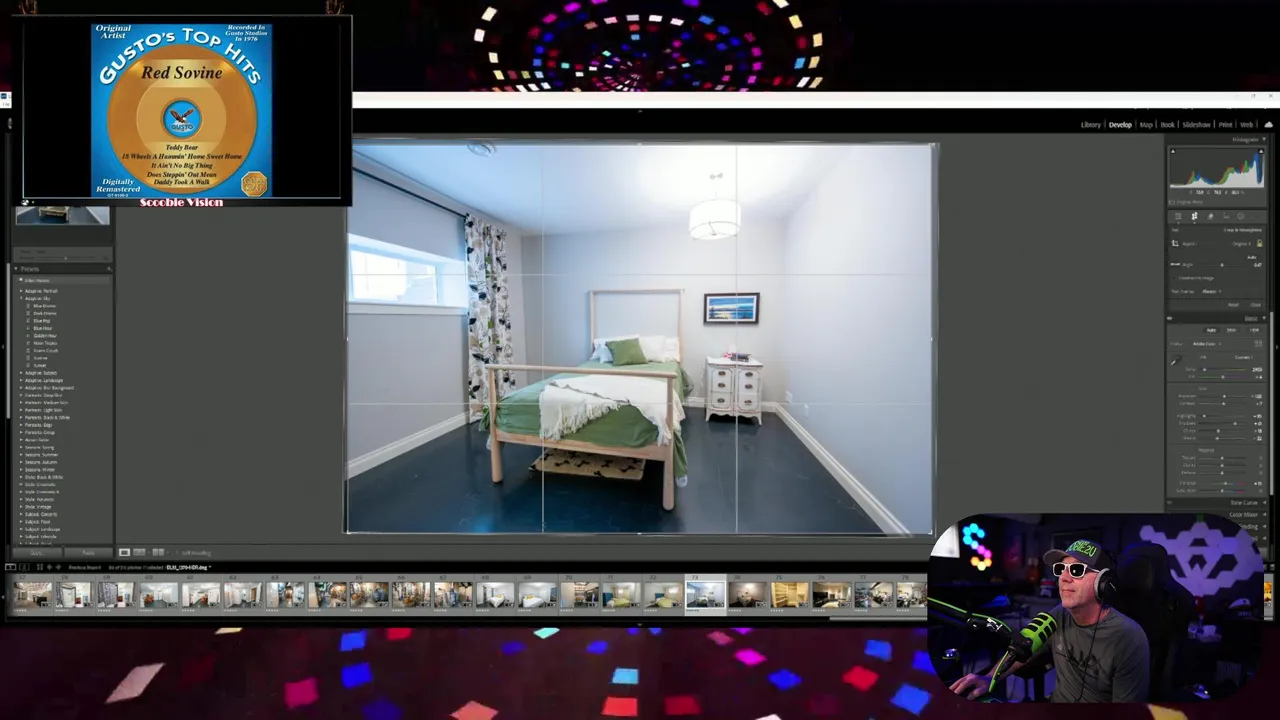Click the cloud sync status icon
Screen dimensions: 1280x720
pyautogui.click(x=1269, y=125)
